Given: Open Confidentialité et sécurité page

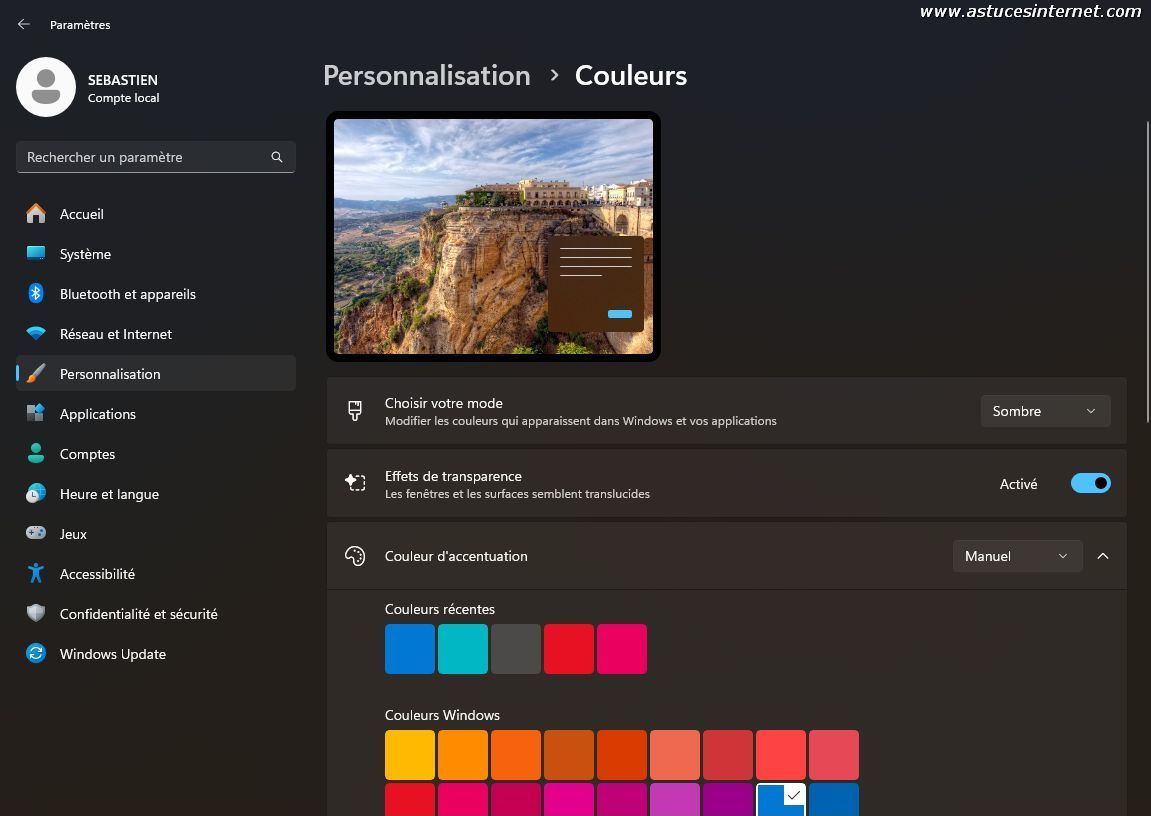Looking at the screenshot, I should 156,613.
